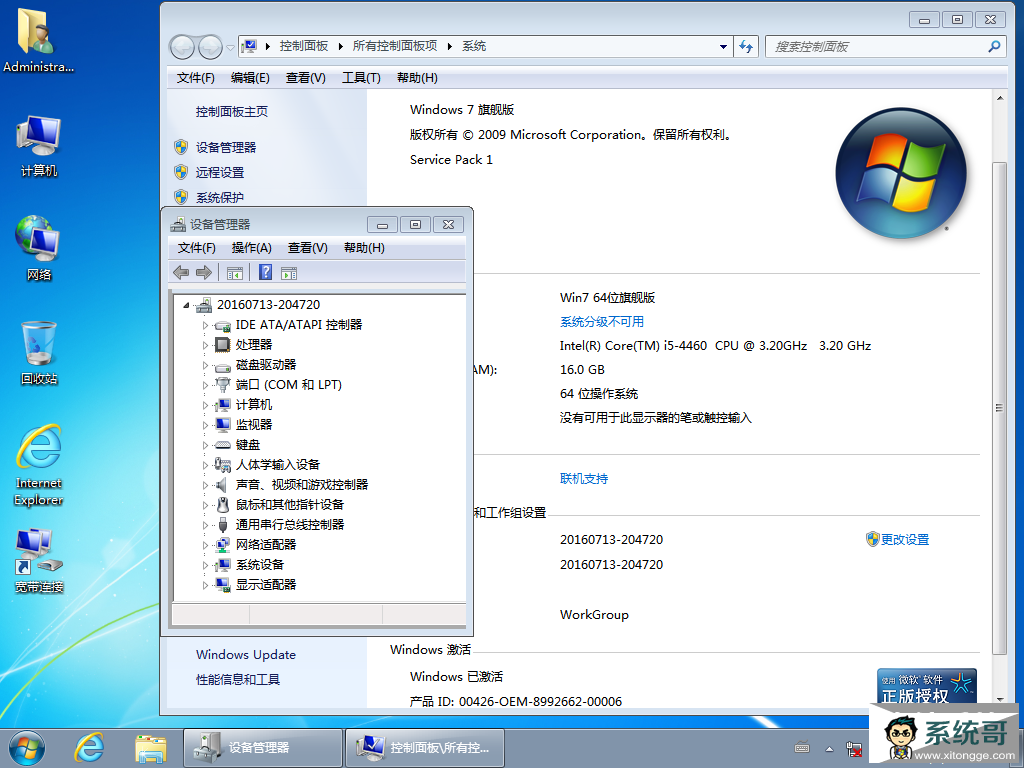Click the forward arrow in Device Manager toolbar

(x=204, y=272)
